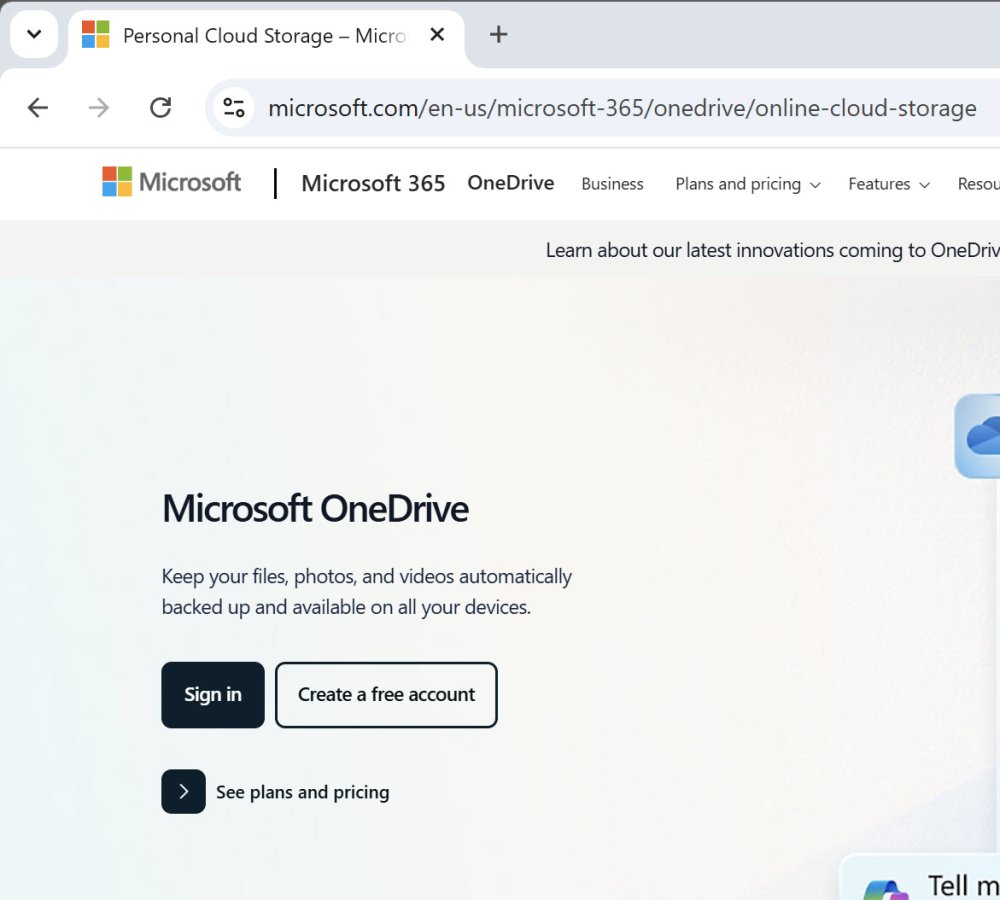Screen dimensions: 1000x900
Task: Open a new tab with plus icon
Action: point(498,34)
